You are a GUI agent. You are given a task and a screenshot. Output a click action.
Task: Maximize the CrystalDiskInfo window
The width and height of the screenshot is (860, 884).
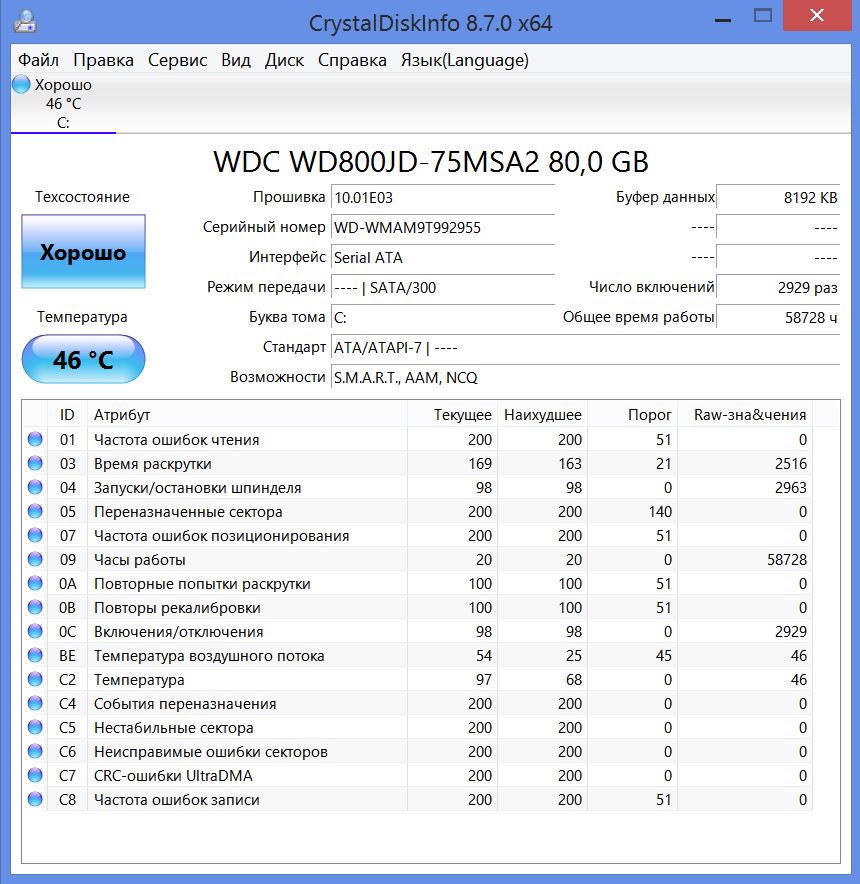763,16
